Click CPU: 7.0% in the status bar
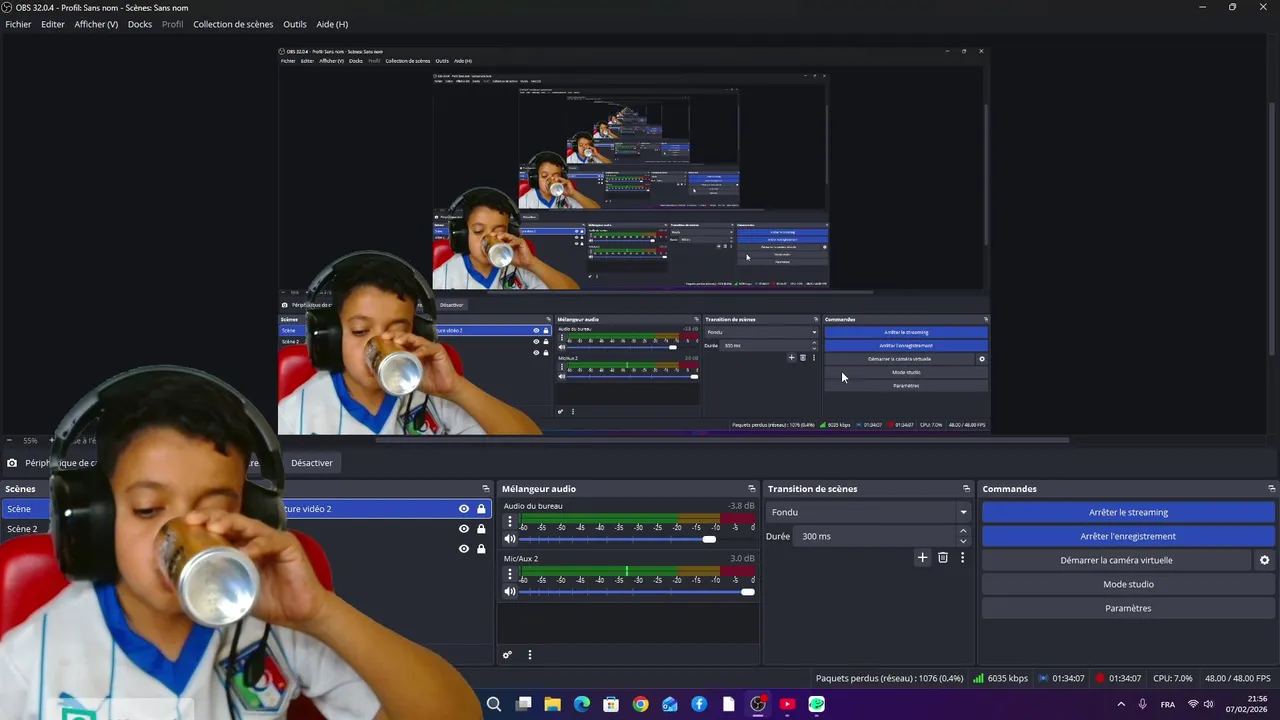Viewport: 1280px width, 720px height. point(1173,678)
